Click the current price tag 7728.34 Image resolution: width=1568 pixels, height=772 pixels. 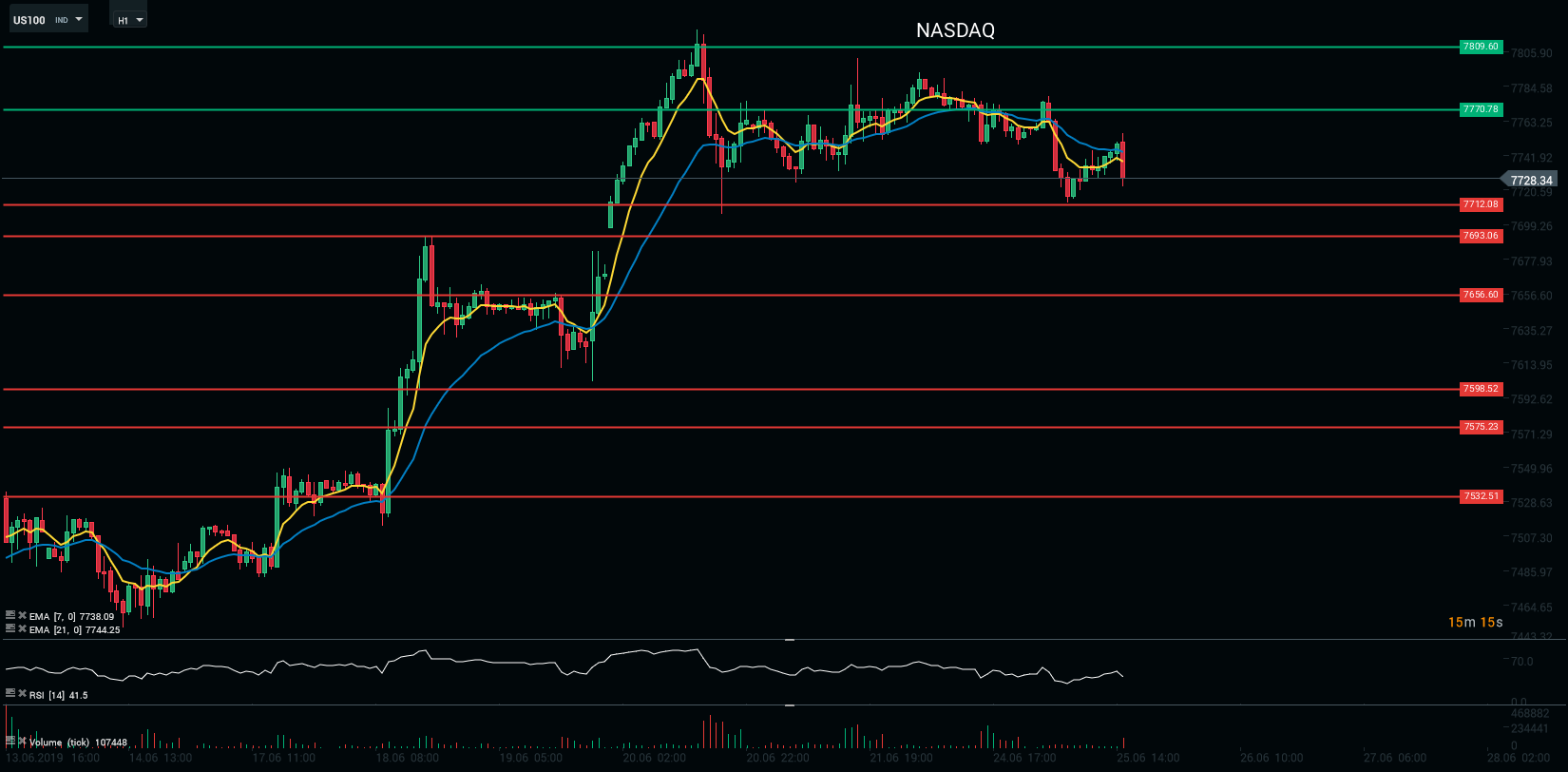coord(1529,180)
